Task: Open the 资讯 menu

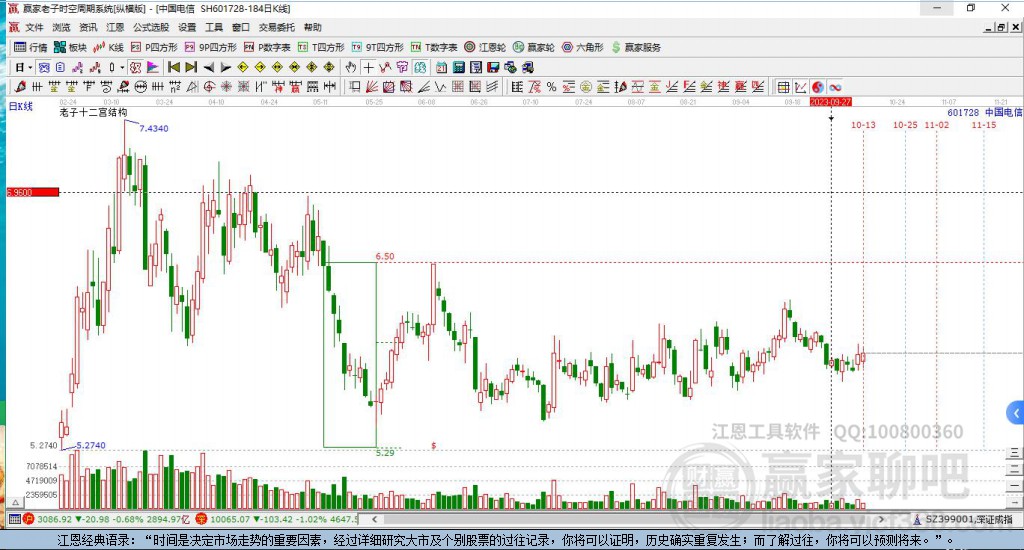Action: coord(88,27)
